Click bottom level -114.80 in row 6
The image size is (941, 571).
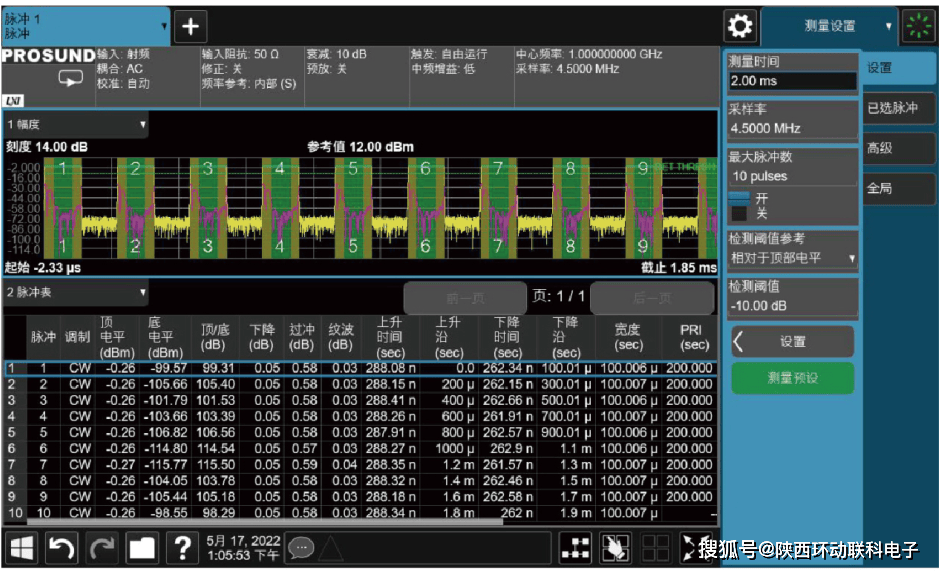(166, 449)
